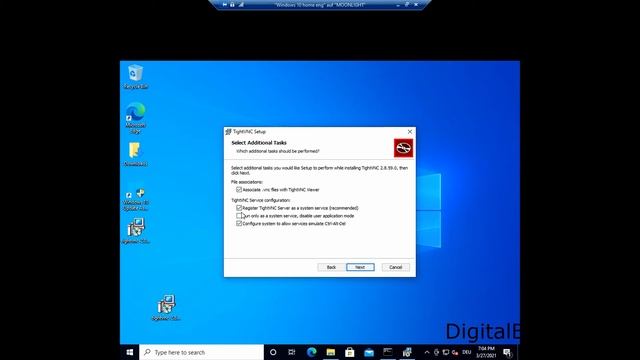640x360 pixels.
Task: Select the Downloads folder icon on desktop
Action: (135, 154)
